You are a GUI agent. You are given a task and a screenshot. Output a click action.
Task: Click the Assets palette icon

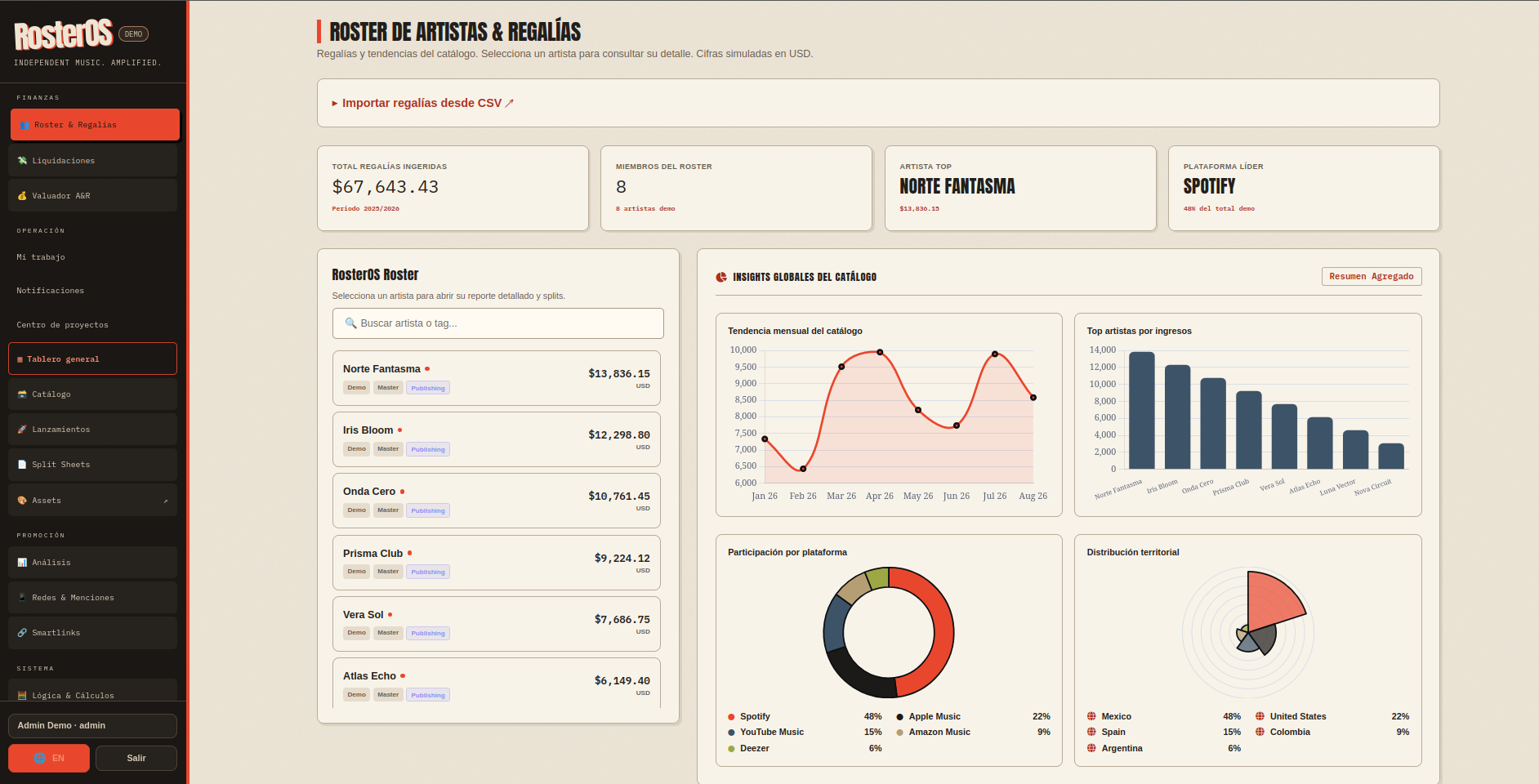coord(22,501)
